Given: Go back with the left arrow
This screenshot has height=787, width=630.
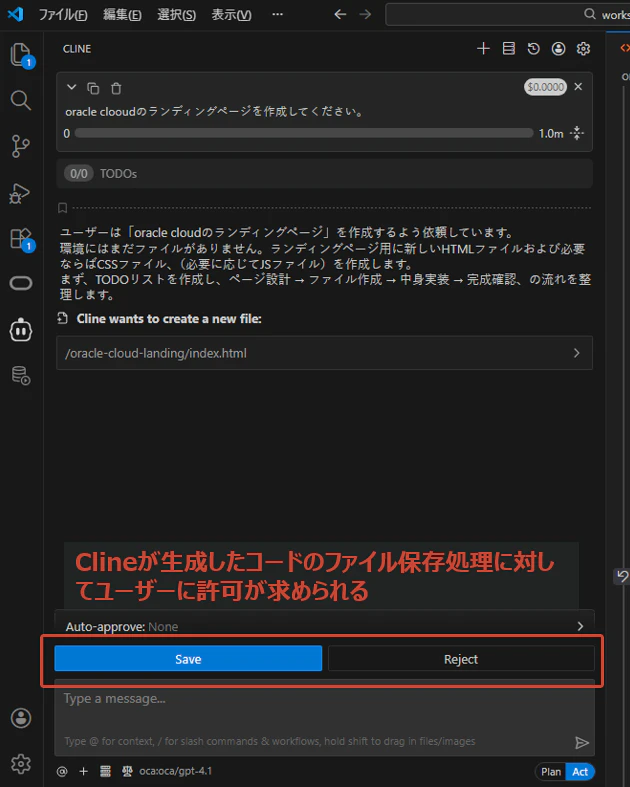Looking at the screenshot, I should pos(340,15).
